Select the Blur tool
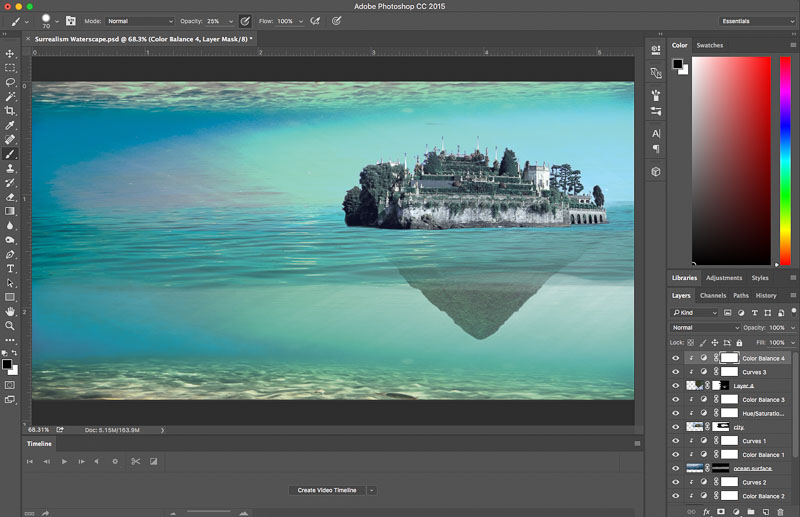The image size is (800, 517). coord(10,226)
